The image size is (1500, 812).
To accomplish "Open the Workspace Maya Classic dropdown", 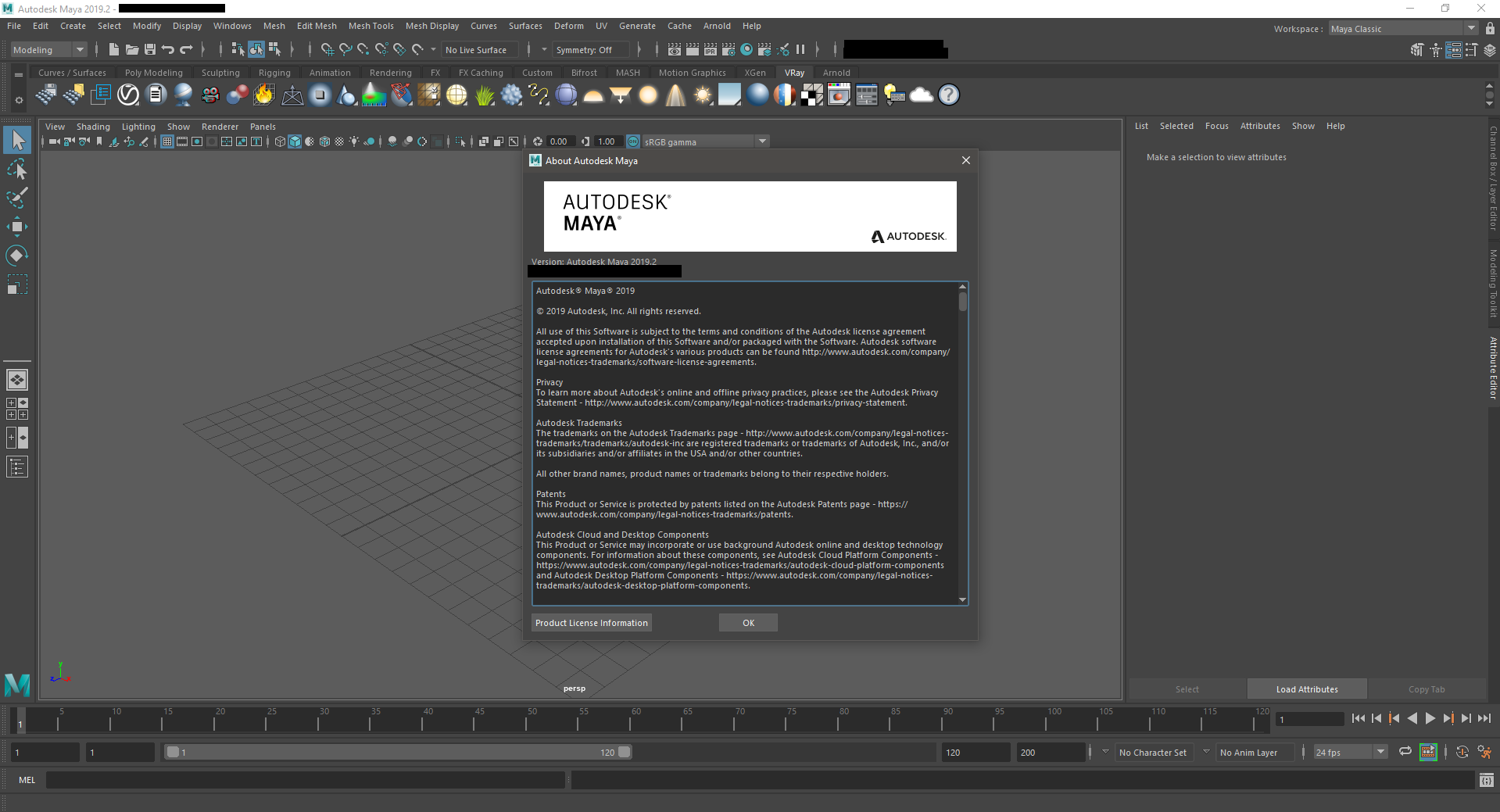I will 1404,28.
